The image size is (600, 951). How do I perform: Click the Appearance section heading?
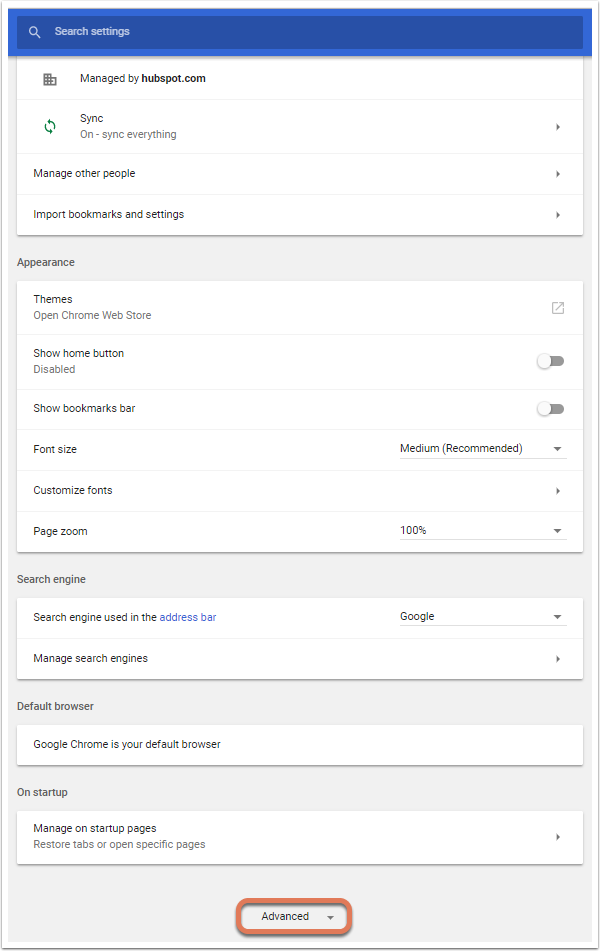click(x=46, y=263)
